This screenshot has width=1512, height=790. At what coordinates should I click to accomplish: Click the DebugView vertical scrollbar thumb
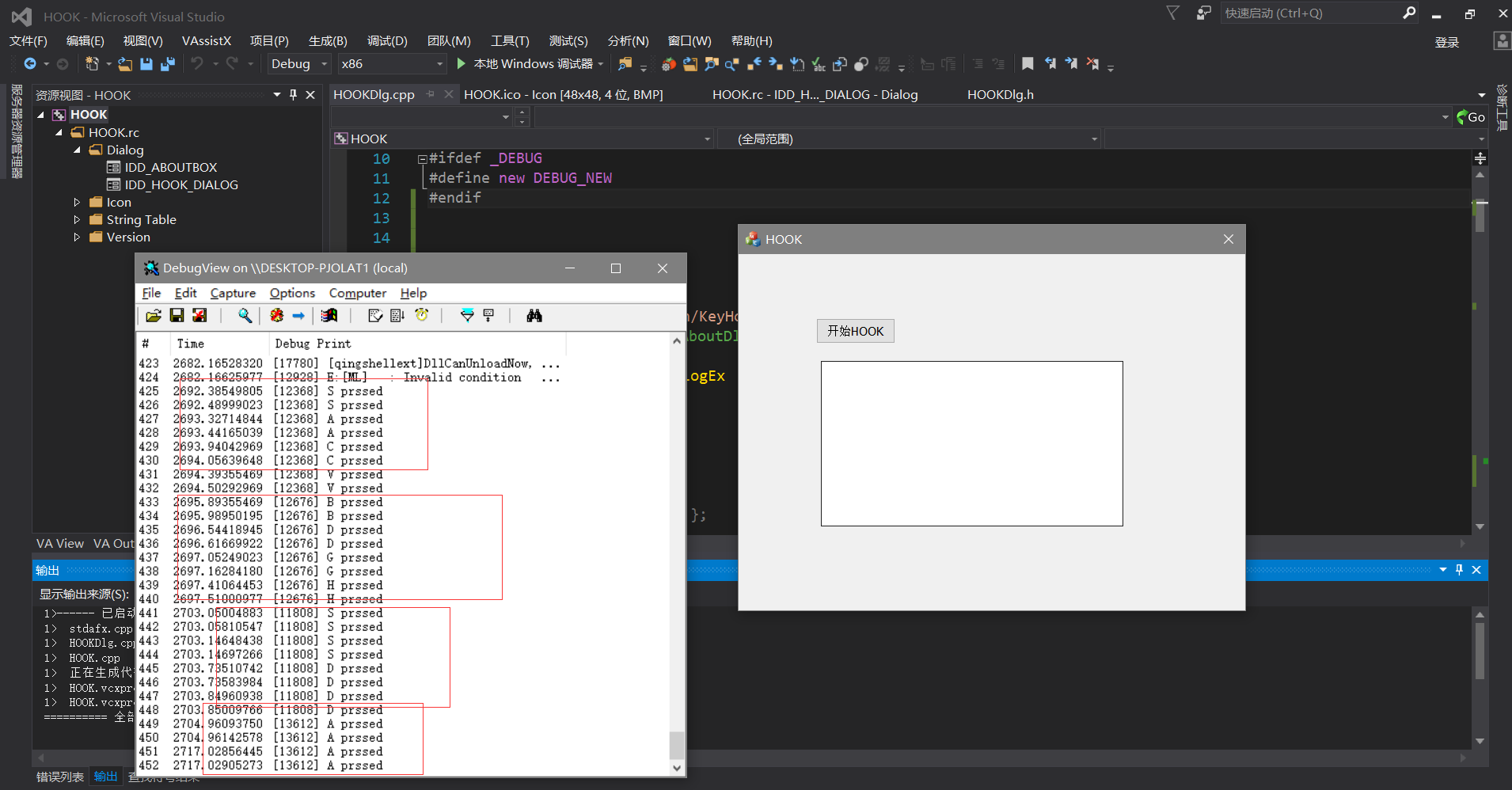677,745
